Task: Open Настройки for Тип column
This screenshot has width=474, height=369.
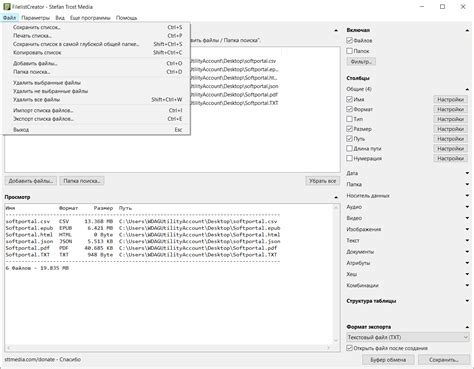Action: click(x=450, y=119)
